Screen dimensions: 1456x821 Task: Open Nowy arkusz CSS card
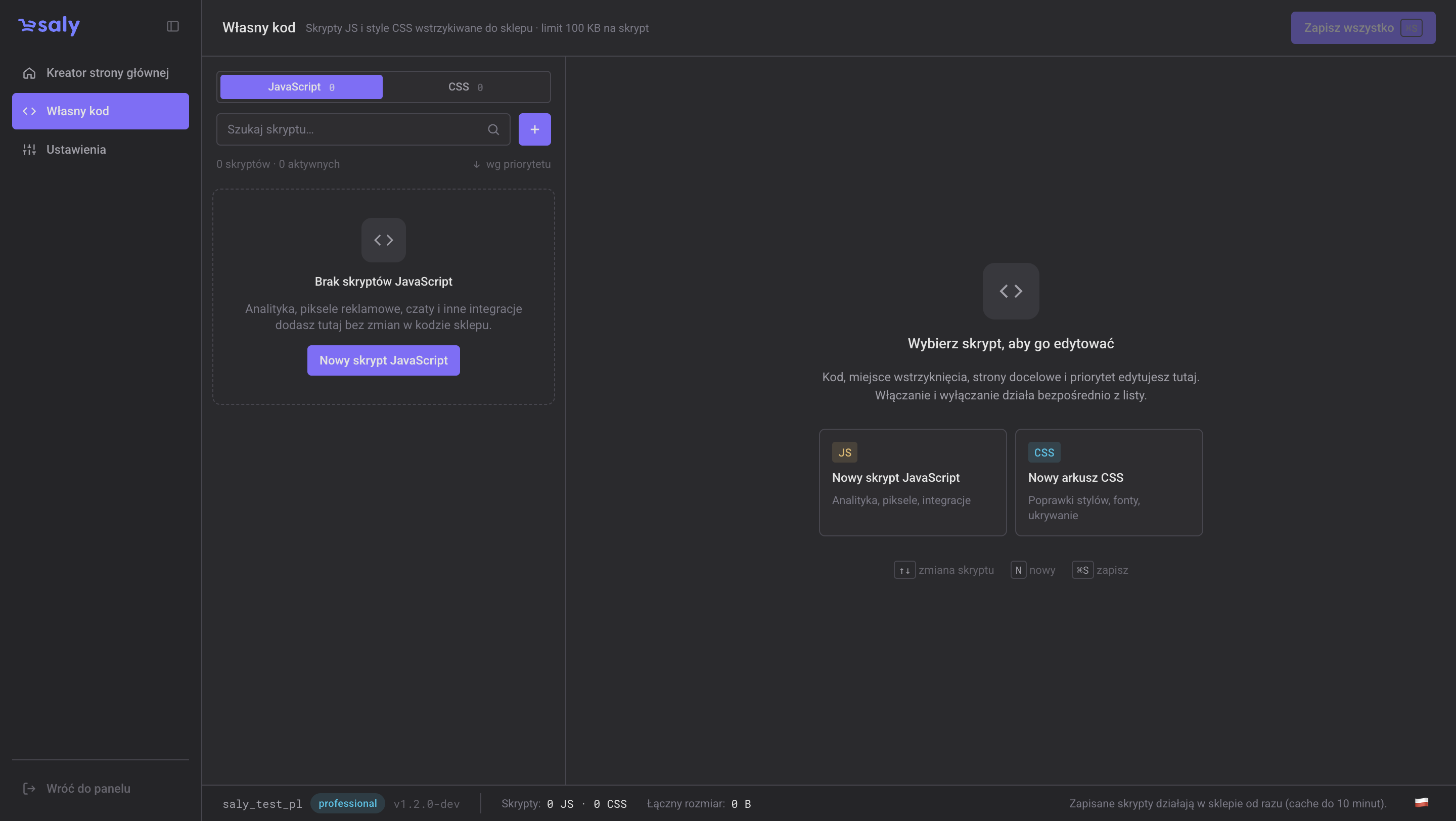click(x=1108, y=482)
